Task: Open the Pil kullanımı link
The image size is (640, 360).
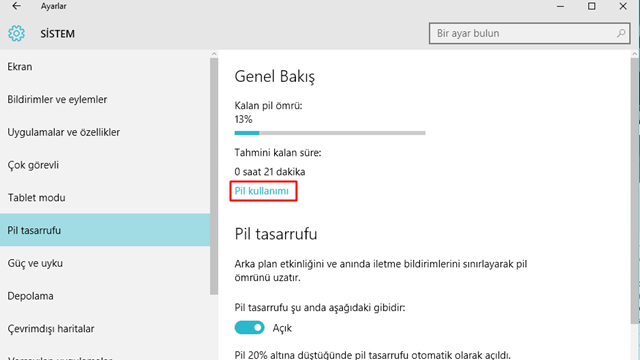Action: tap(262, 191)
